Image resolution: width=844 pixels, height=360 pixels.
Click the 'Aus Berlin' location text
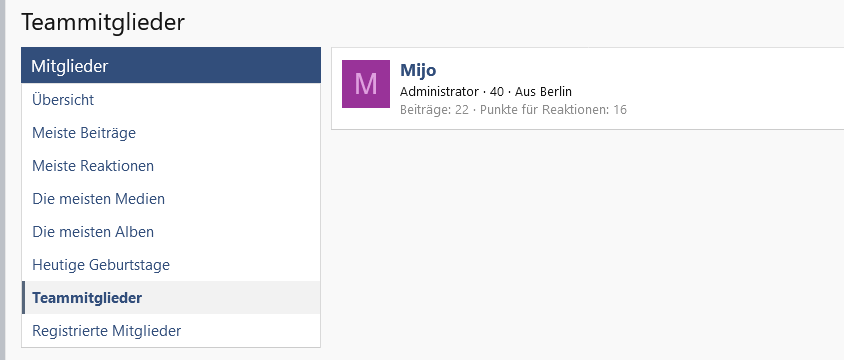coord(543,91)
